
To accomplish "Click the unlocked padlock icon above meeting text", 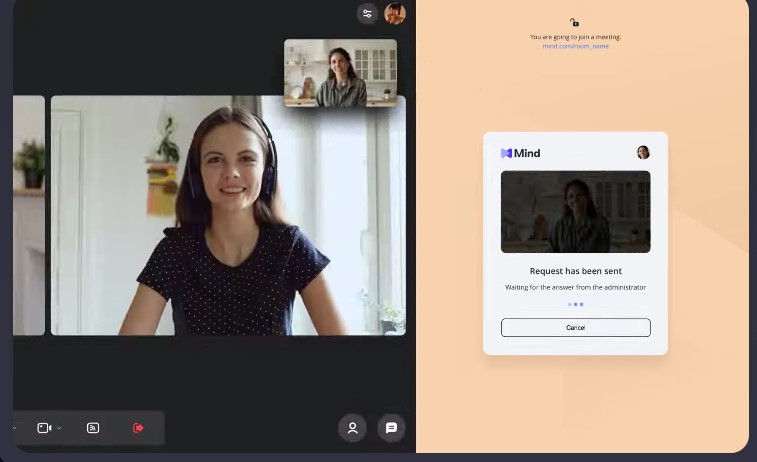I will point(574,22).
